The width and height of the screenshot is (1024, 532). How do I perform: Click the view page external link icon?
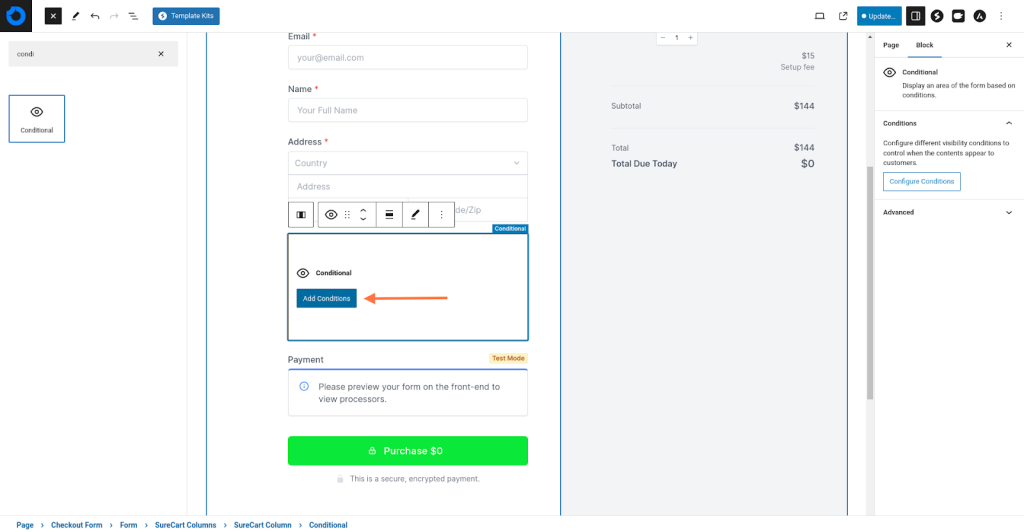(x=842, y=16)
